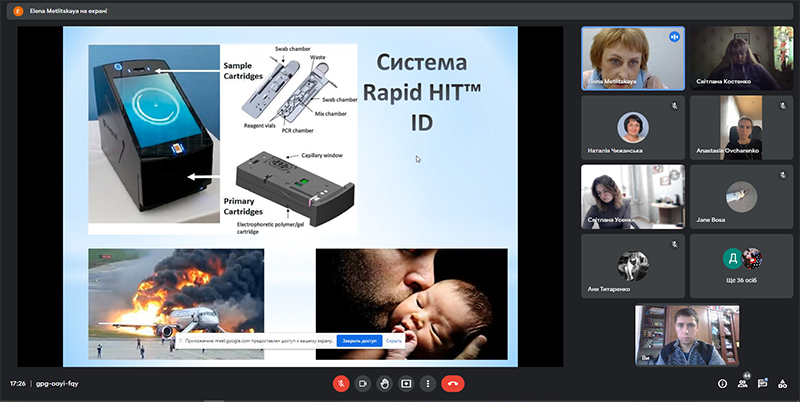Click the 'Sample Cartridges' label on the slide
The height and width of the screenshot is (402, 800).
[x=243, y=71]
